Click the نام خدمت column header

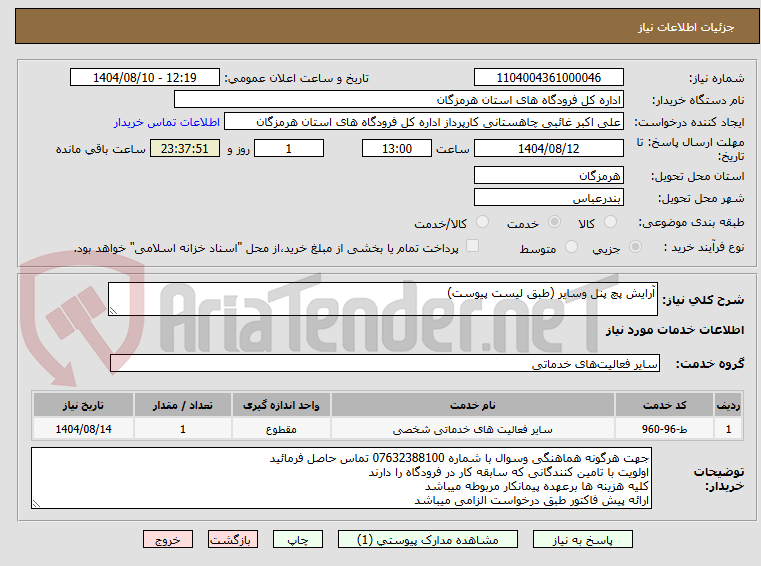[472, 405]
